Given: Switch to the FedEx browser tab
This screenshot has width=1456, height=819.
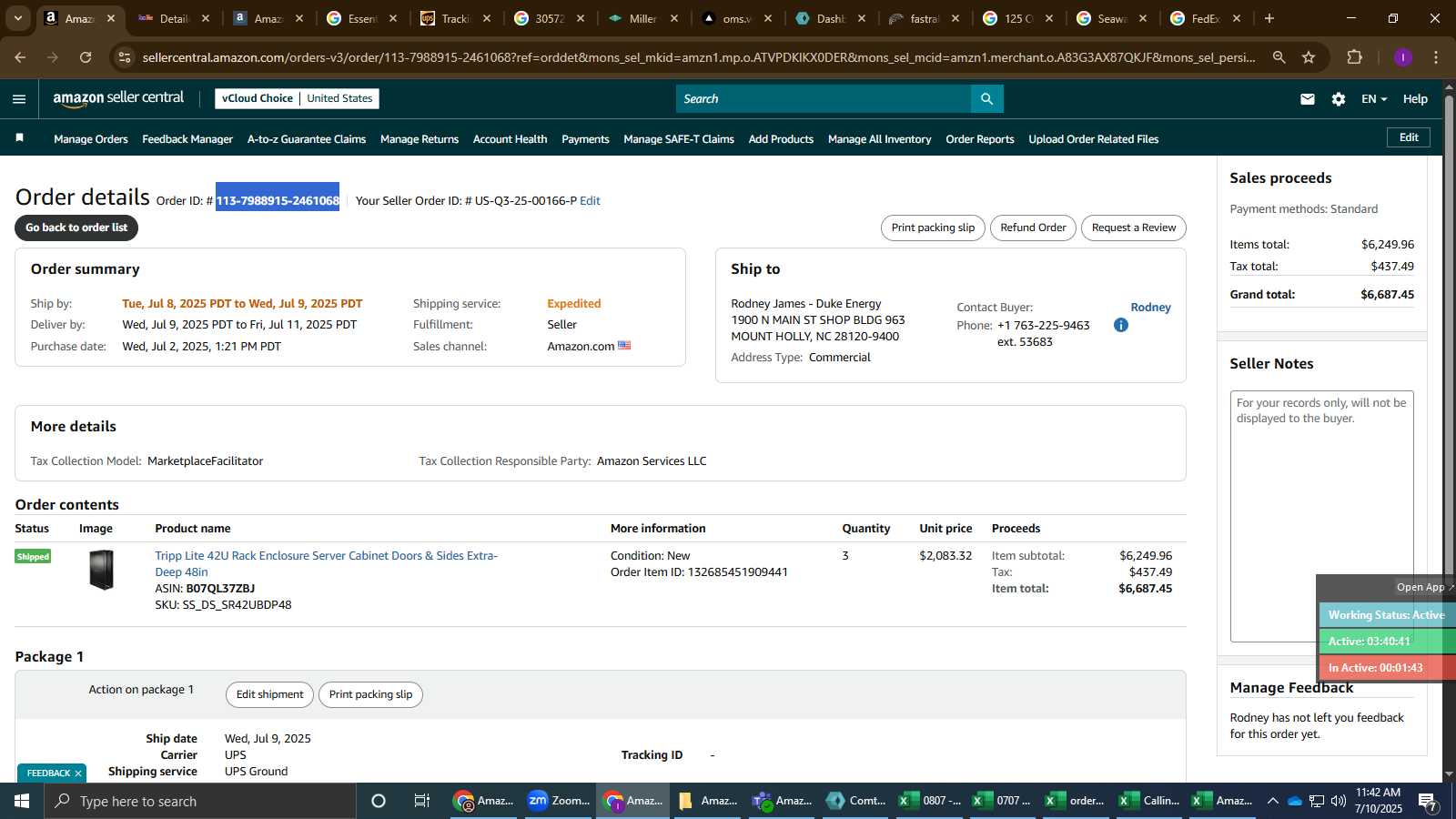Looking at the screenshot, I should pyautogui.click(x=1206, y=18).
